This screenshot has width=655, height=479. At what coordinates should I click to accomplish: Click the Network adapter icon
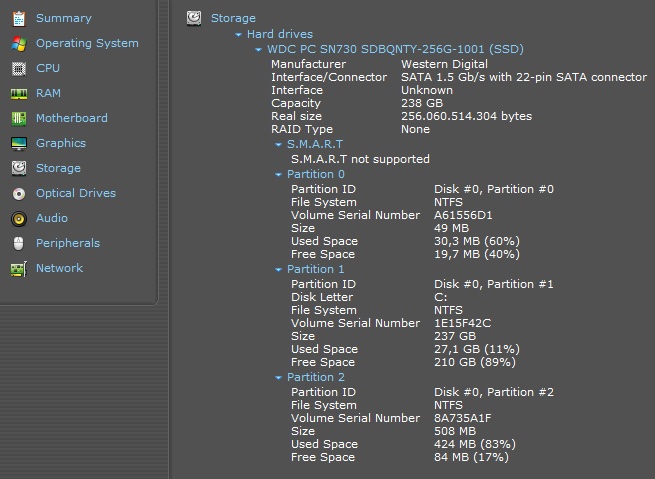pyautogui.click(x=18, y=268)
